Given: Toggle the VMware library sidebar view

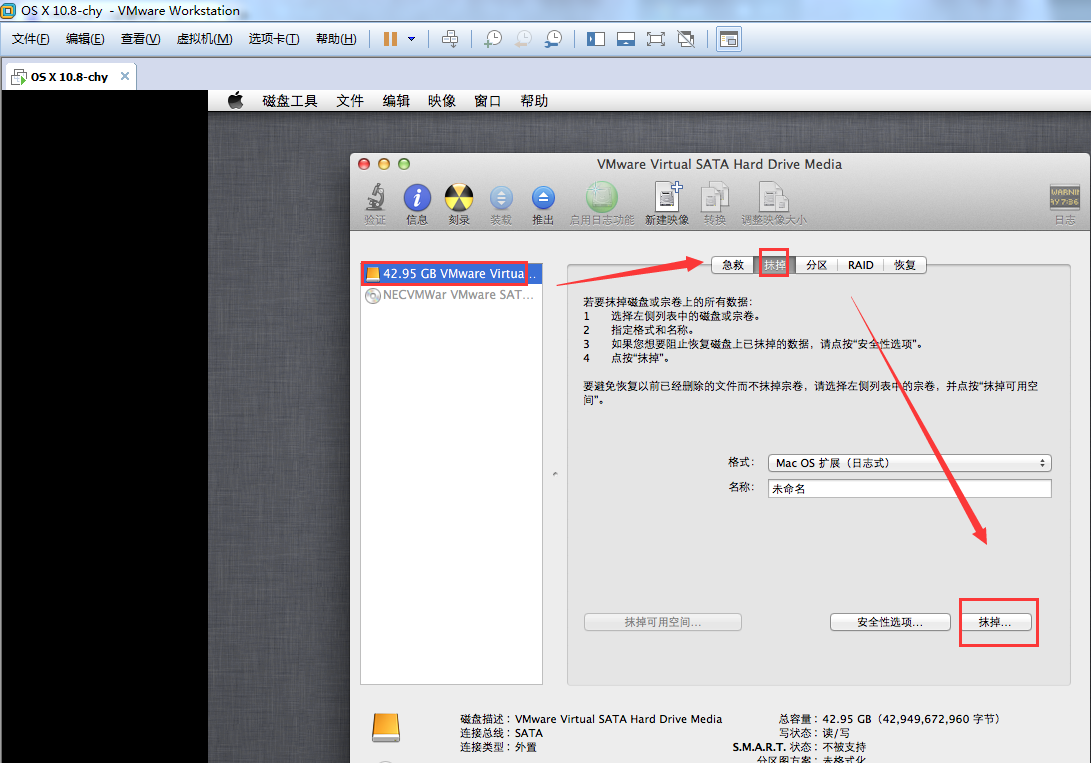Looking at the screenshot, I should (x=596, y=39).
